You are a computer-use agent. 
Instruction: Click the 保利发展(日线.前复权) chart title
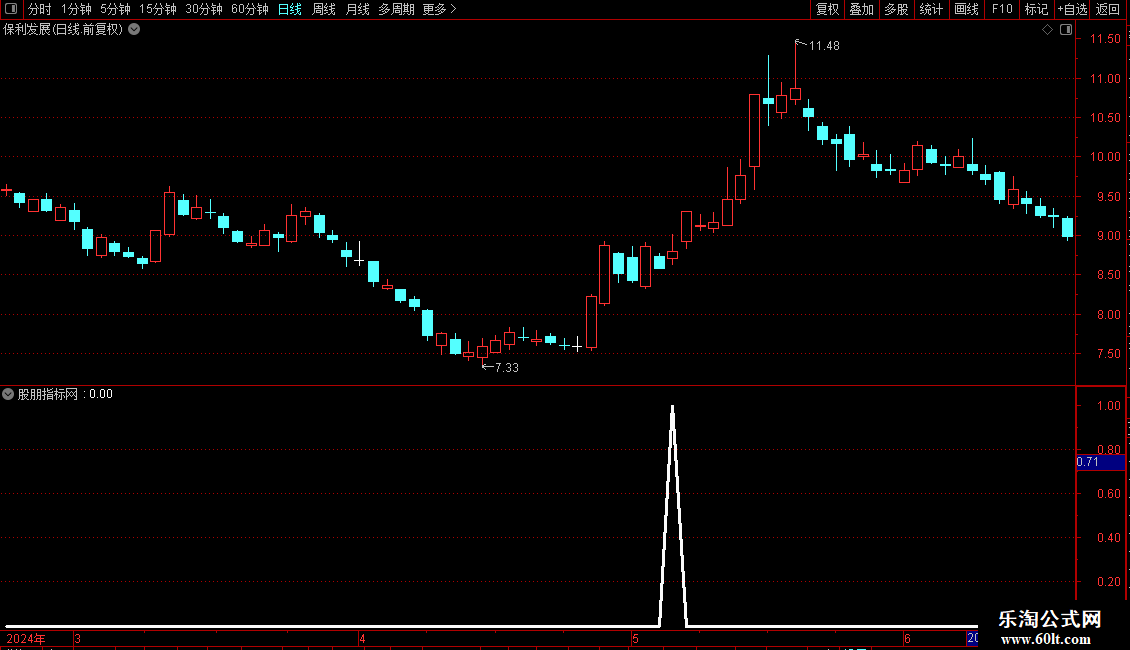coord(63,30)
